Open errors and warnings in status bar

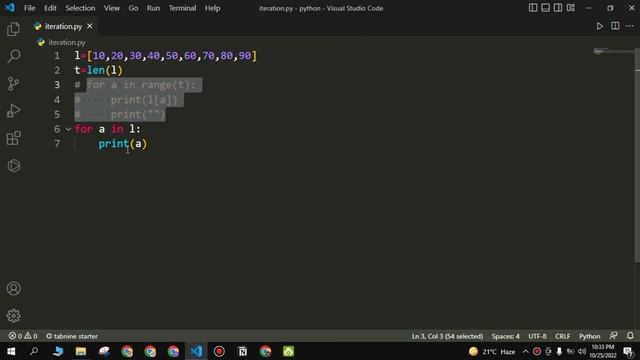click(23, 336)
